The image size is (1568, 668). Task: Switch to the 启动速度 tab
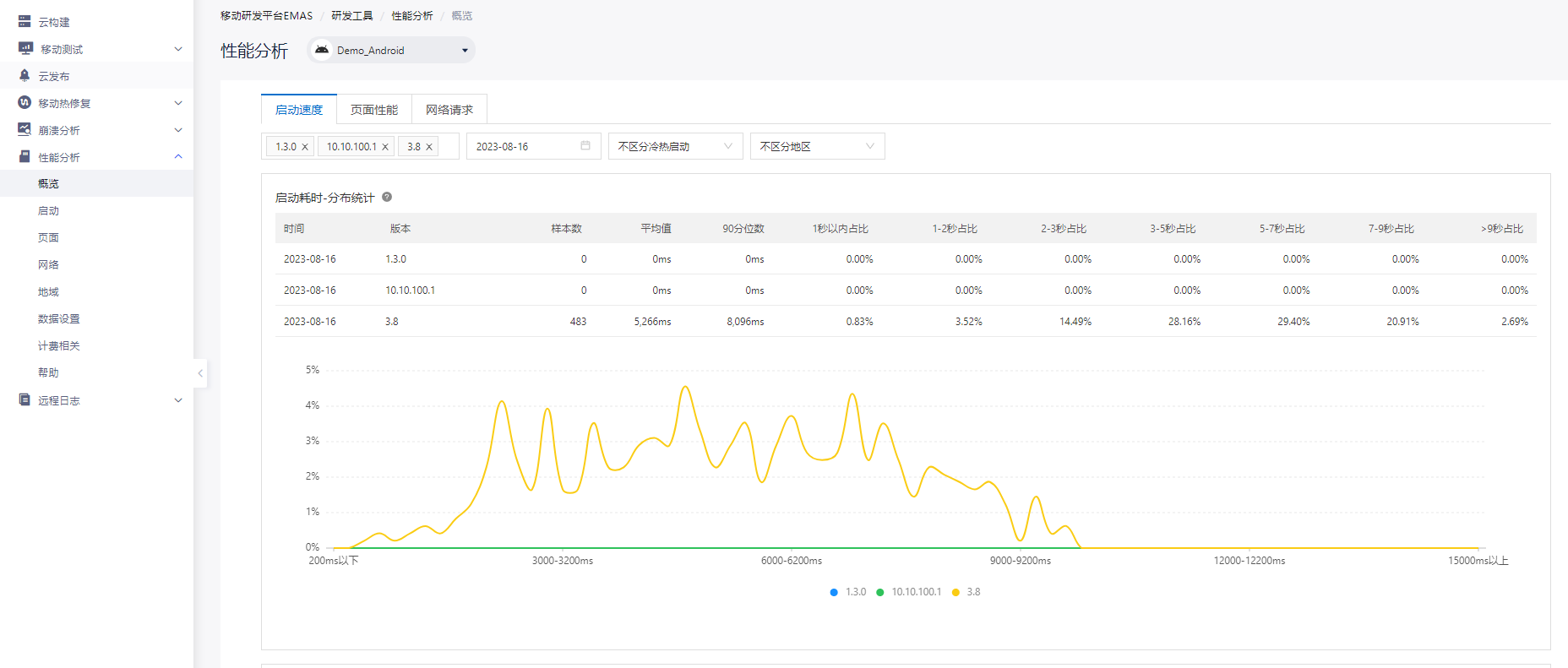(x=299, y=110)
